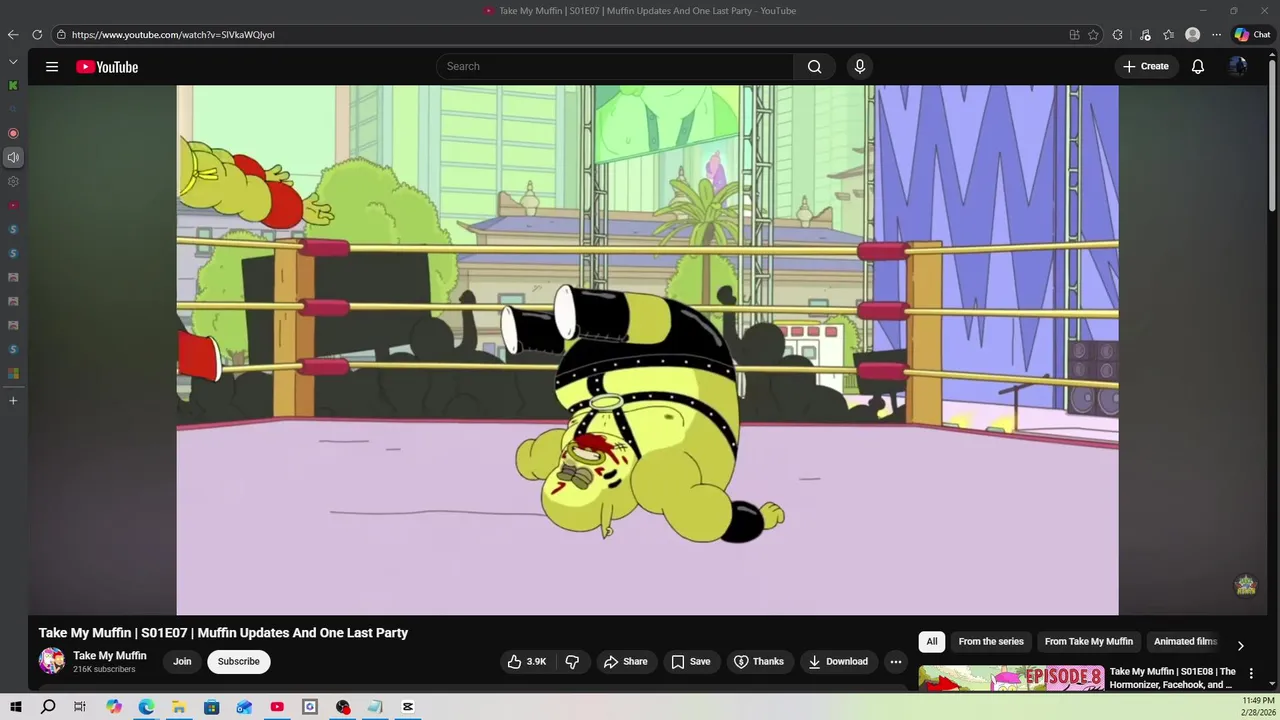The height and width of the screenshot is (720, 1280).
Task: Open the Windows Start menu
Action: coord(16,707)
